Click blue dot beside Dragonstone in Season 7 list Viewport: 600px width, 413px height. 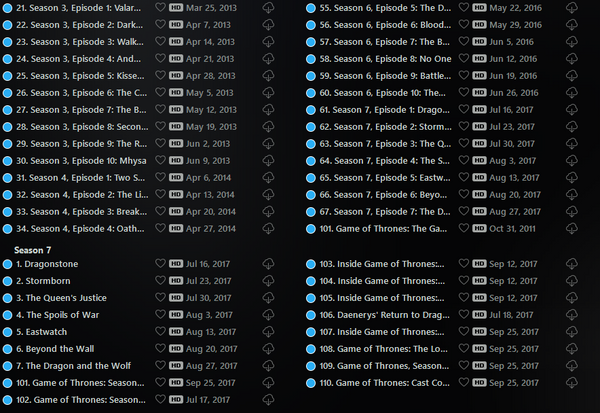click(x=7, y=264)
